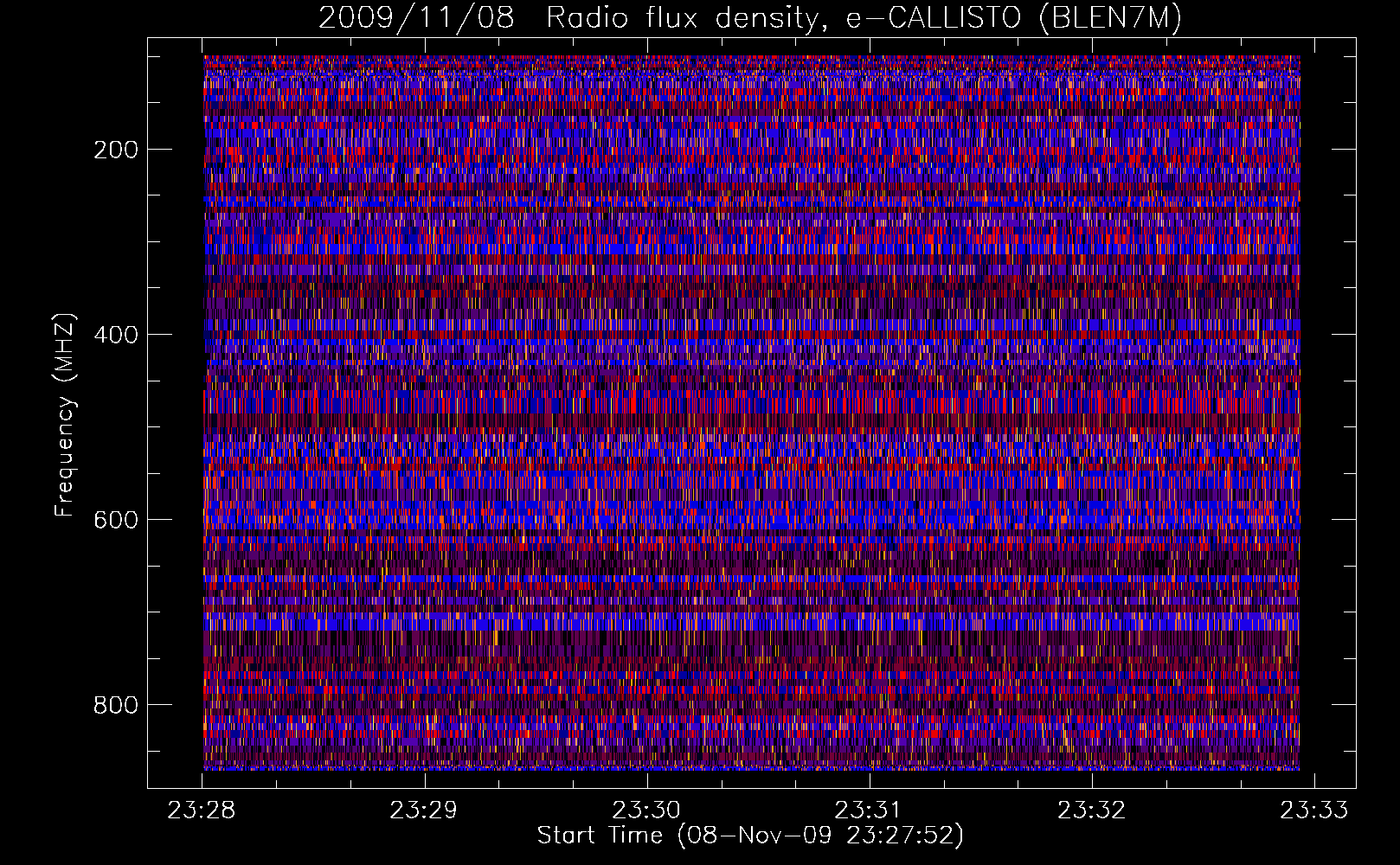Screen dimensions: 1400x865
Task: Click the 'Start Time (08-Nov-09 23:27:52)' label
Action: pyautogui.click(x=750, y=836)
